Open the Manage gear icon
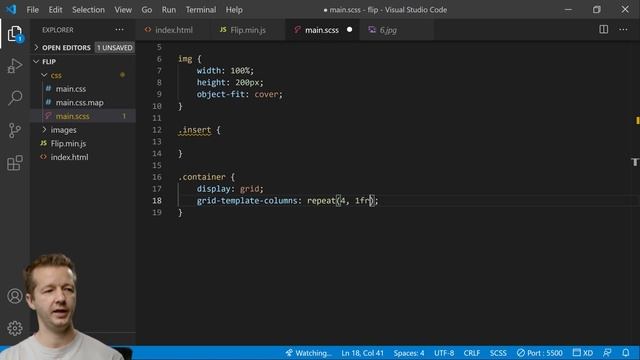Viewport: 640px width, 360px height. [x=15, y=328]
